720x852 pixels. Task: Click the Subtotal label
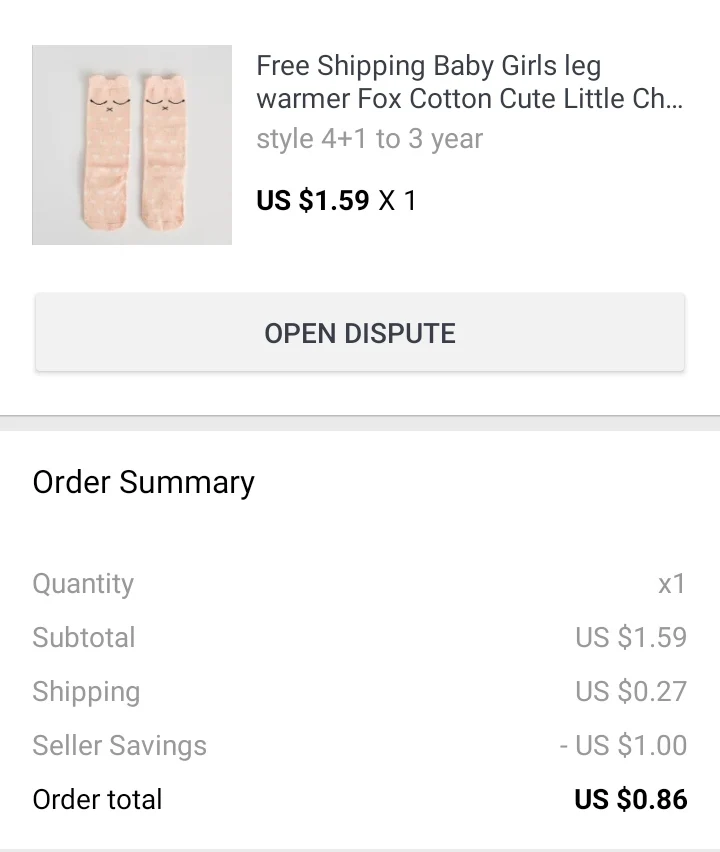pos(84,638)
